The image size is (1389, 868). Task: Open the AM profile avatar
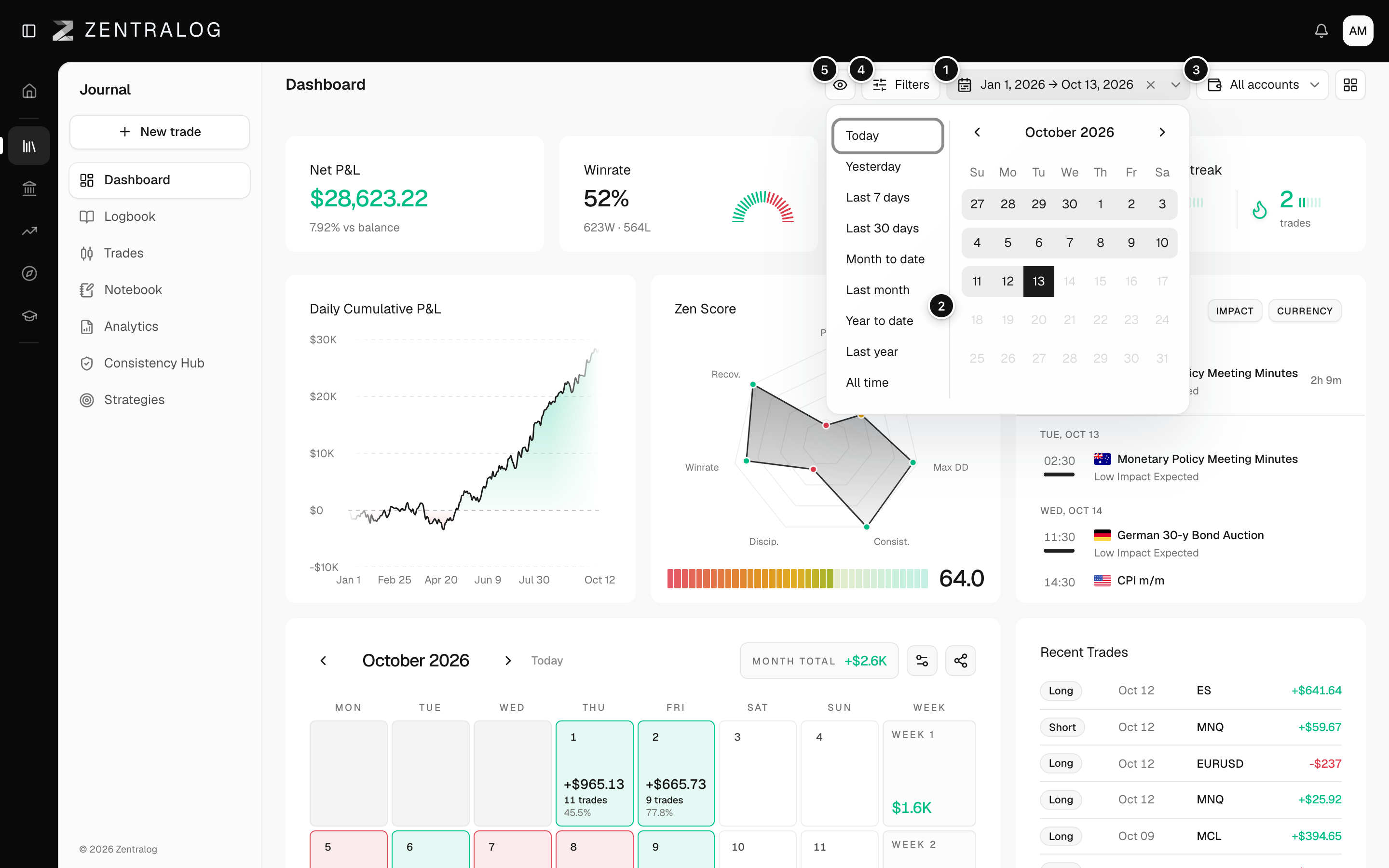click(1358, 30)
